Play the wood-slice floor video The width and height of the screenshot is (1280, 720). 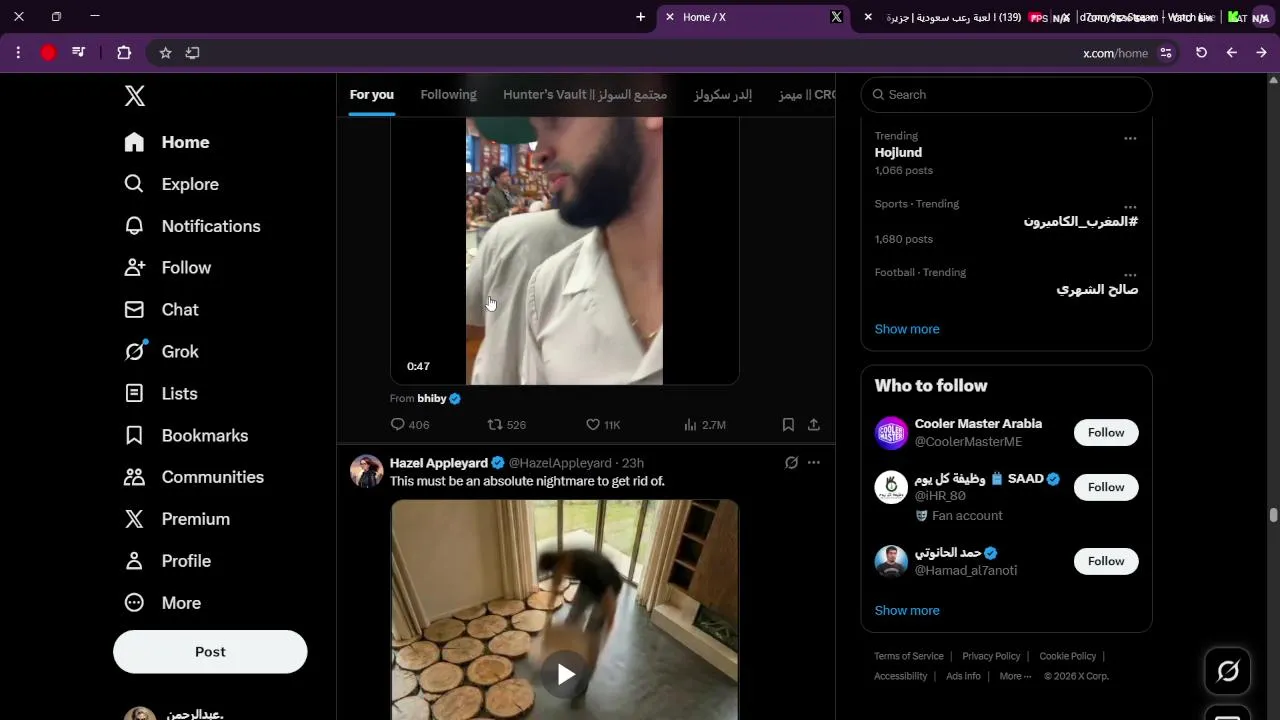[x=565, y=674]
